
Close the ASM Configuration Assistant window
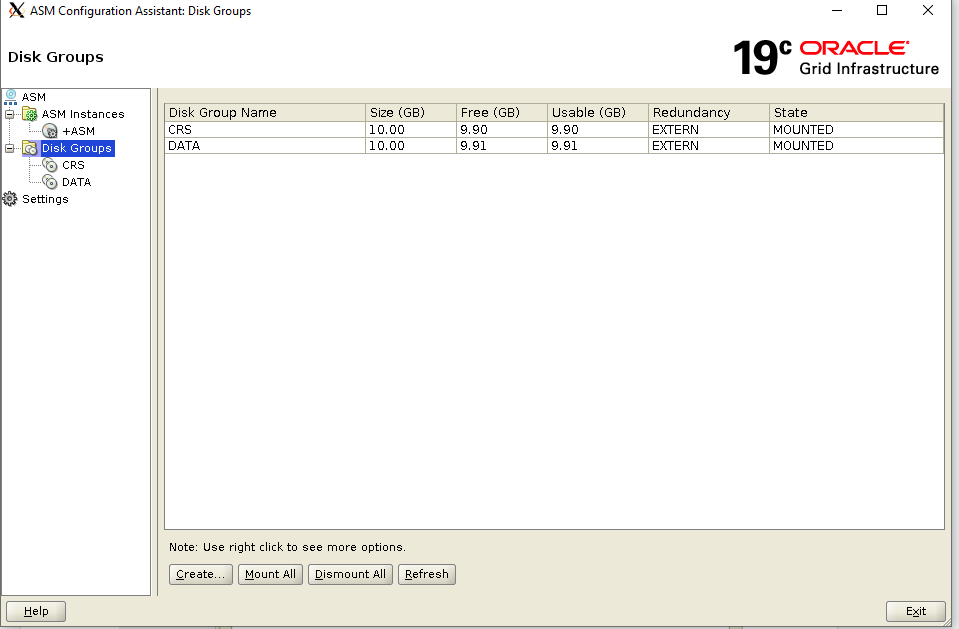[x=928, y=10]
